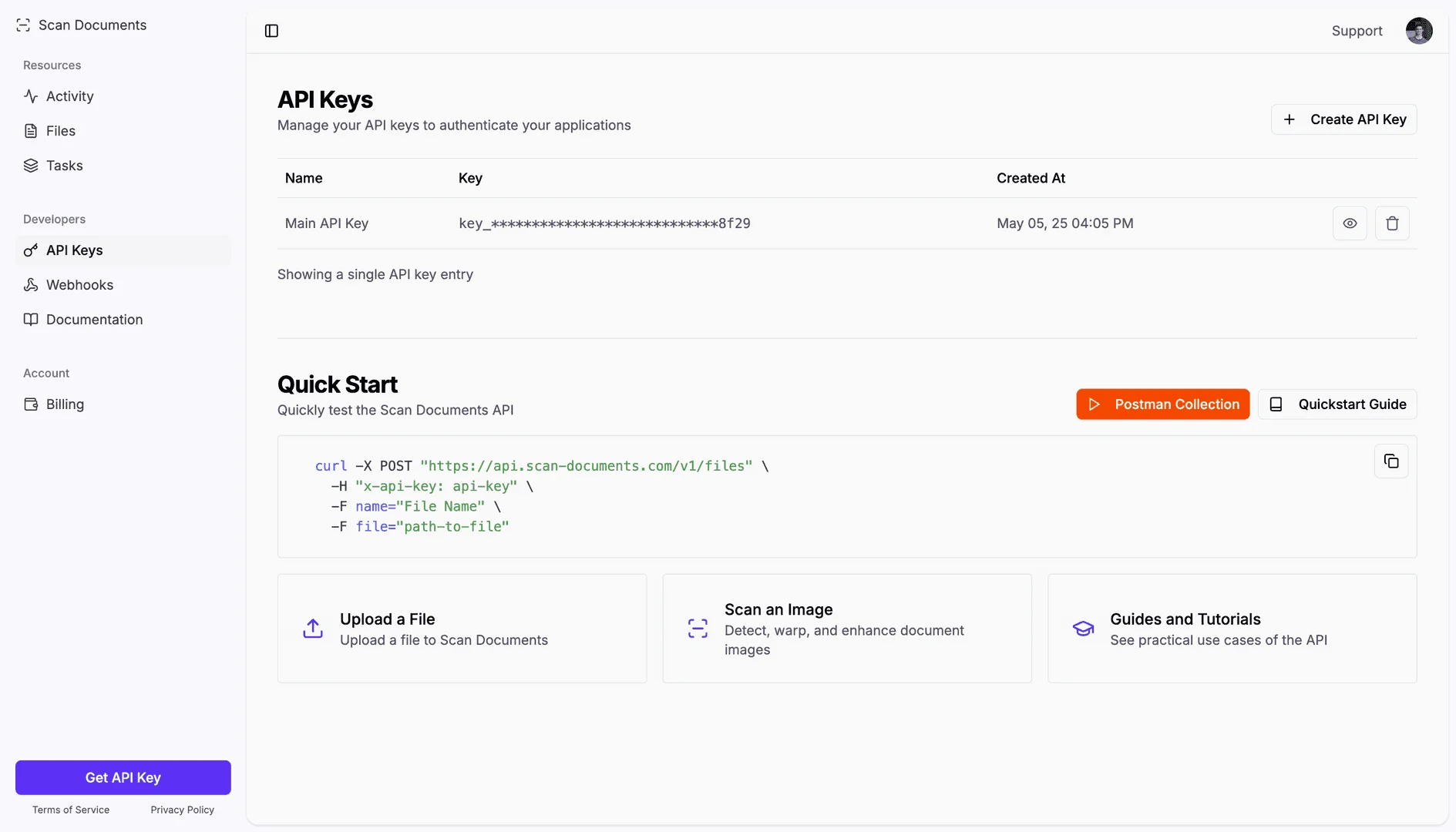Collapse the sidebar using panel toggle icon
This screenshot has height=832, width=1456.
pyautogui.click(x=271, y=31)
